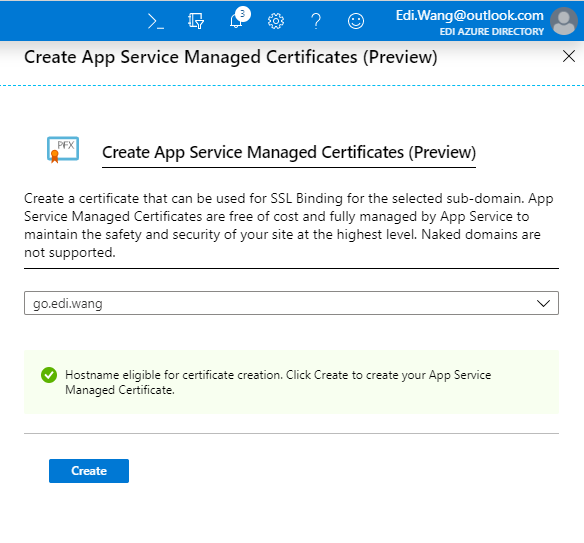Open the account avatar picture
The width and height of the screenshot is (584, 543).
tap(564, 21)
